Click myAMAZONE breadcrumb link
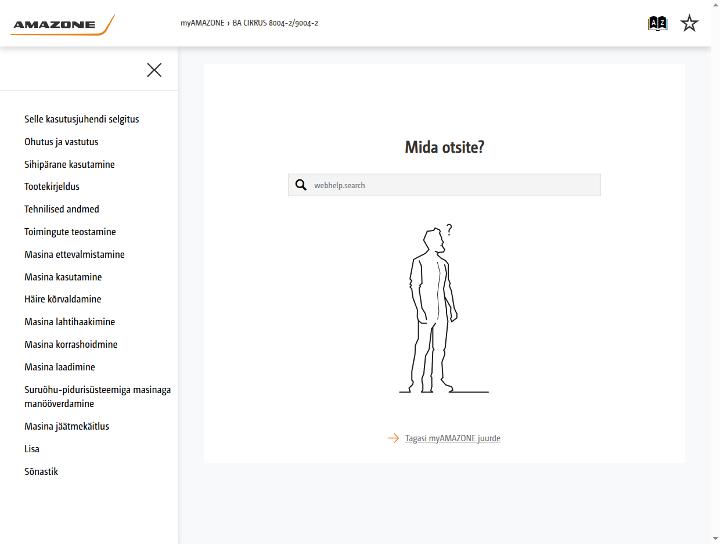 [x=202, y=23]
